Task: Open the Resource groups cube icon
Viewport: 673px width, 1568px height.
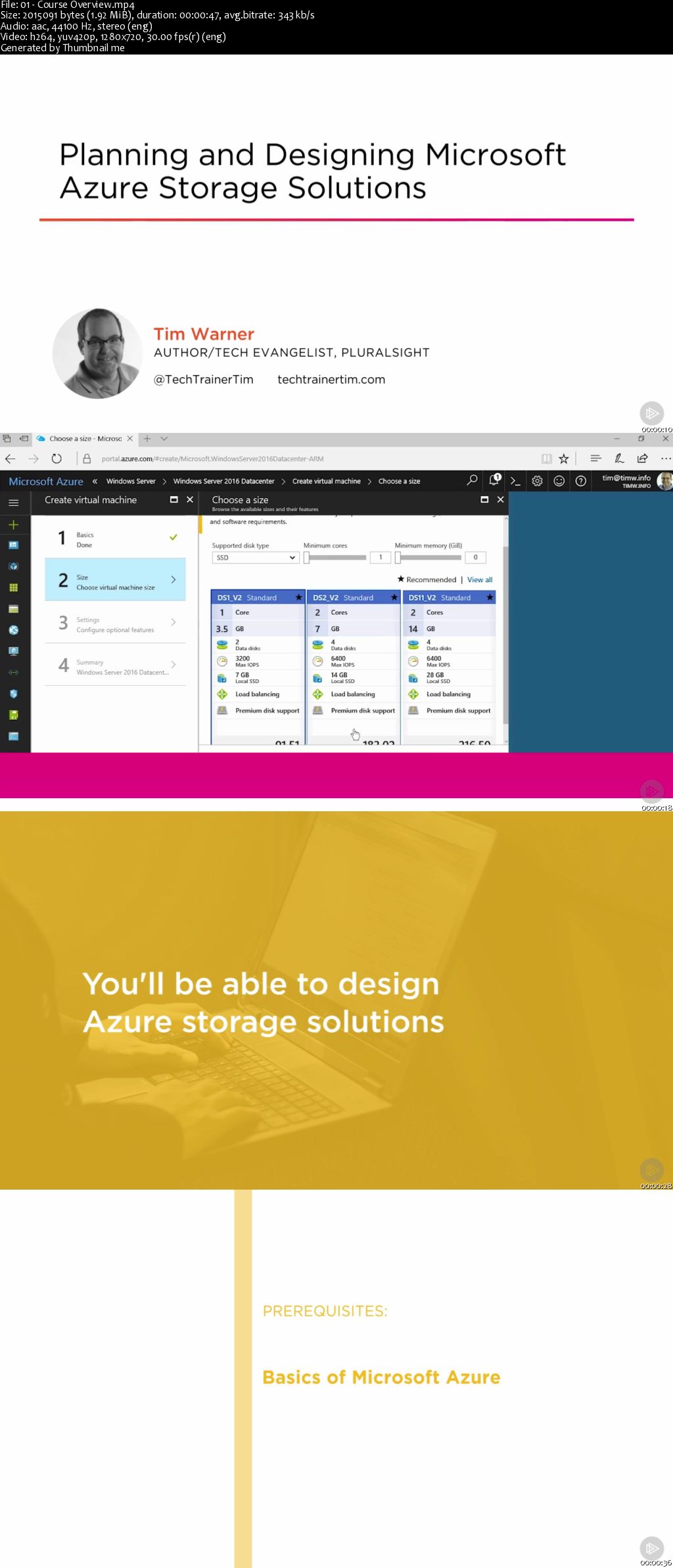Action: point(13,566)
